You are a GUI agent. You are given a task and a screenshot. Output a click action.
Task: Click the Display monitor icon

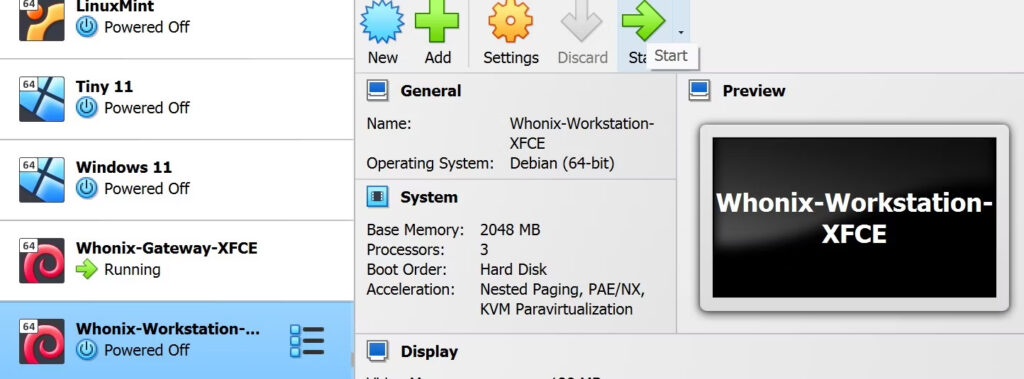point(377,351)
